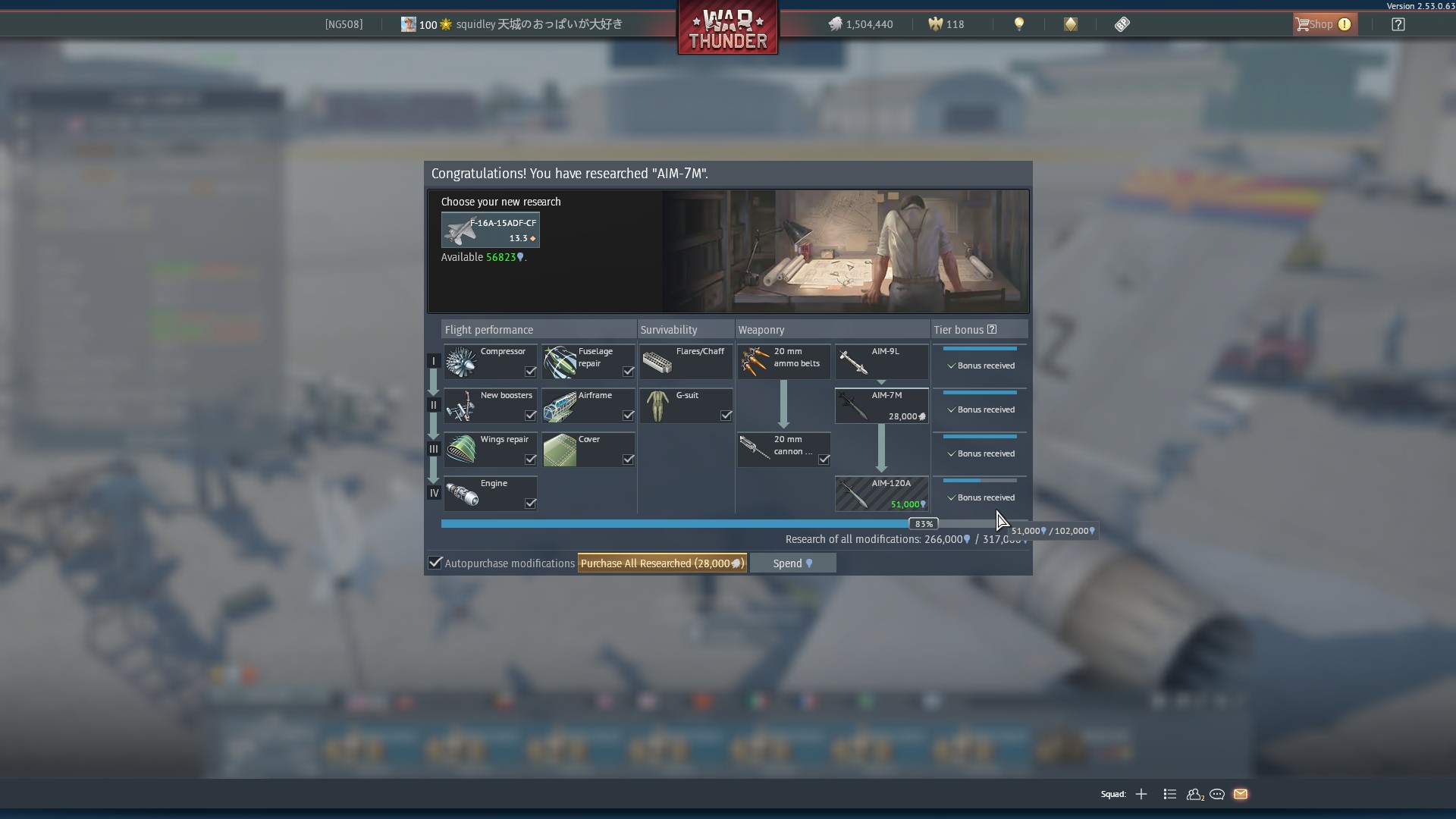
Task: Open the chat bubble icon
Action: [1217, 794]
